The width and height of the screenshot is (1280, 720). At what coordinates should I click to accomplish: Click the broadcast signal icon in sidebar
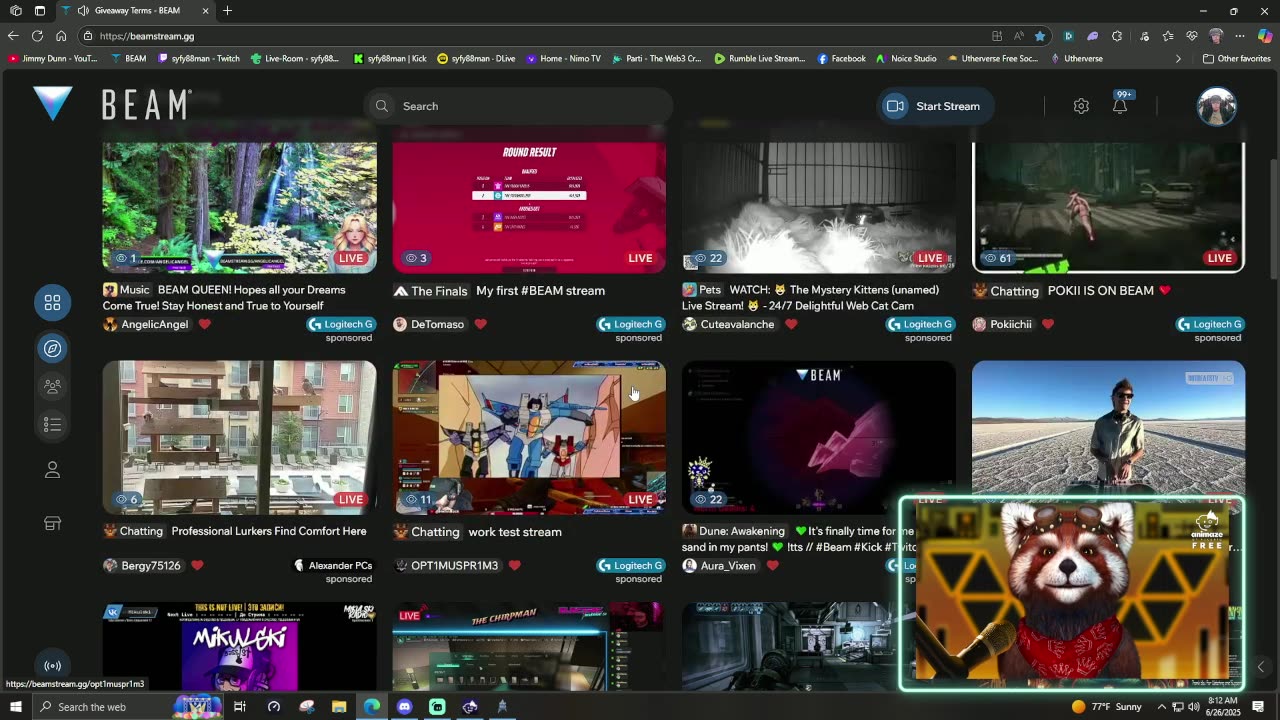point(53,666)
